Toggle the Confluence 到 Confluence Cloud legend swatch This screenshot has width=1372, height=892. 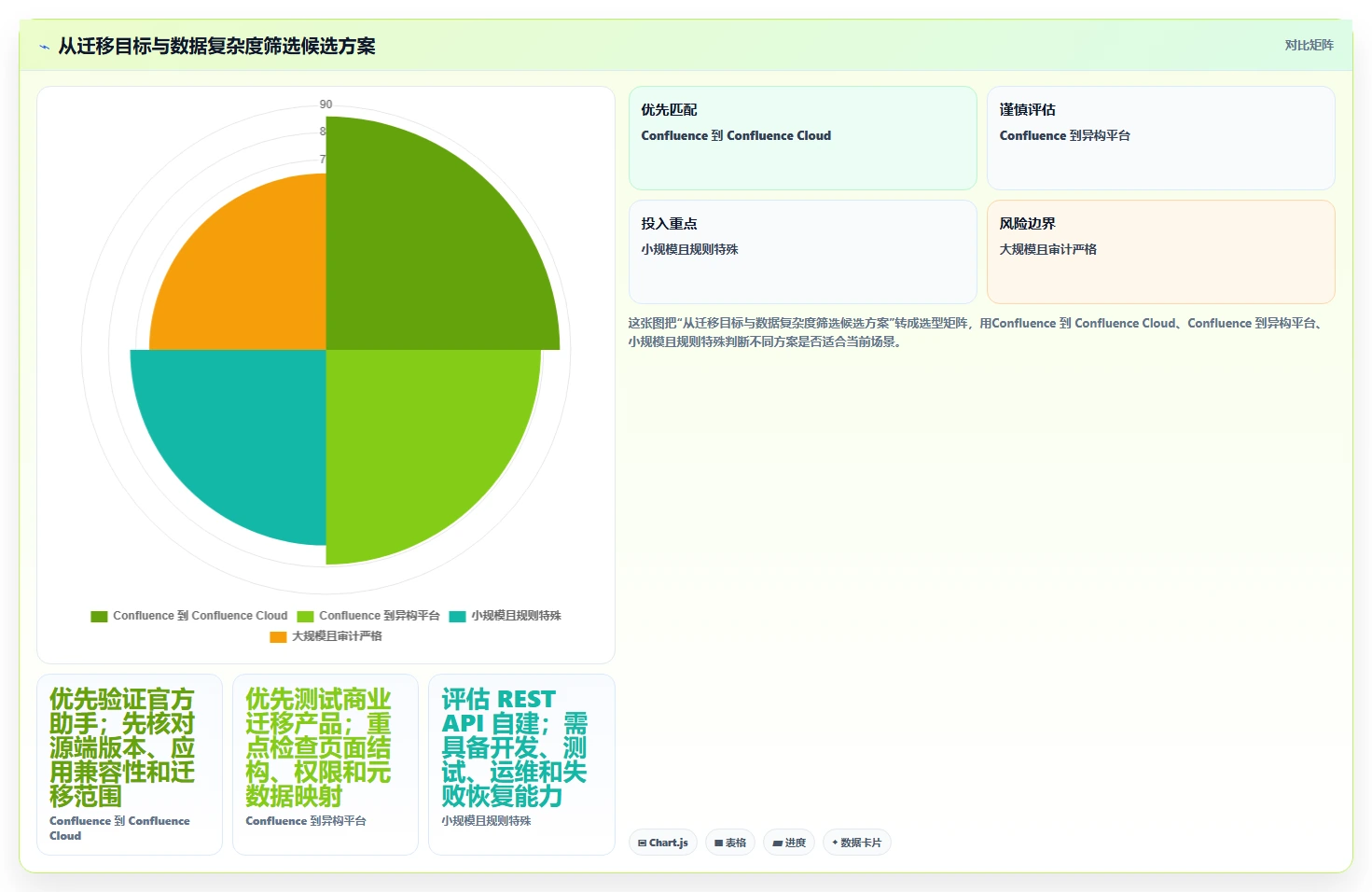[x=99, y=616]
